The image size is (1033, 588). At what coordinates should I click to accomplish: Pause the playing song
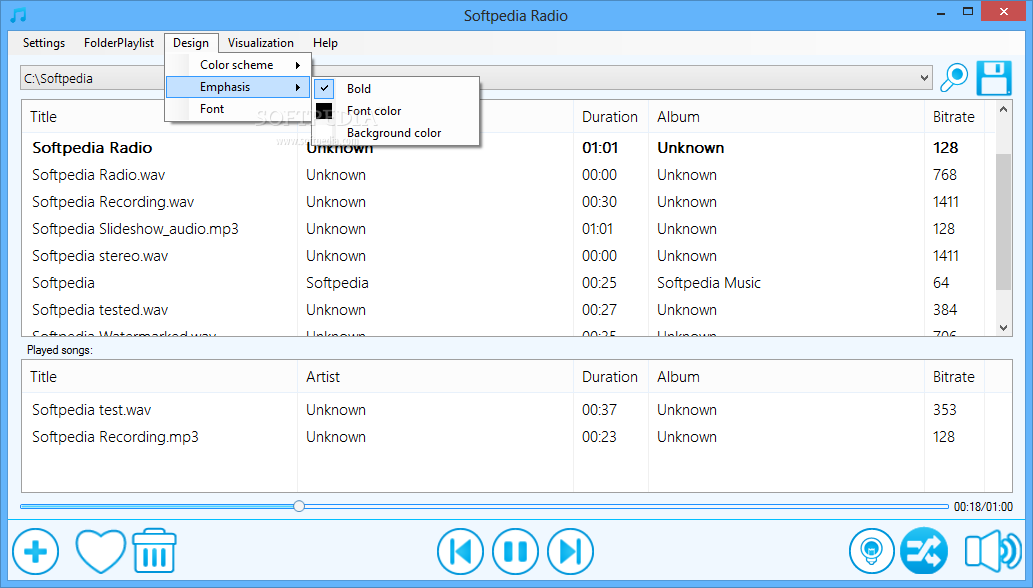coord(515,551)
